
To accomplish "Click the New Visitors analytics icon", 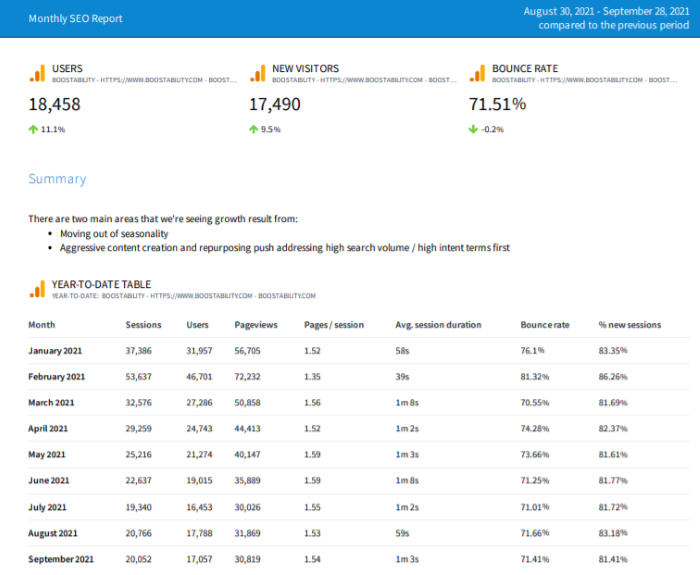I will (x=258, y=74).
